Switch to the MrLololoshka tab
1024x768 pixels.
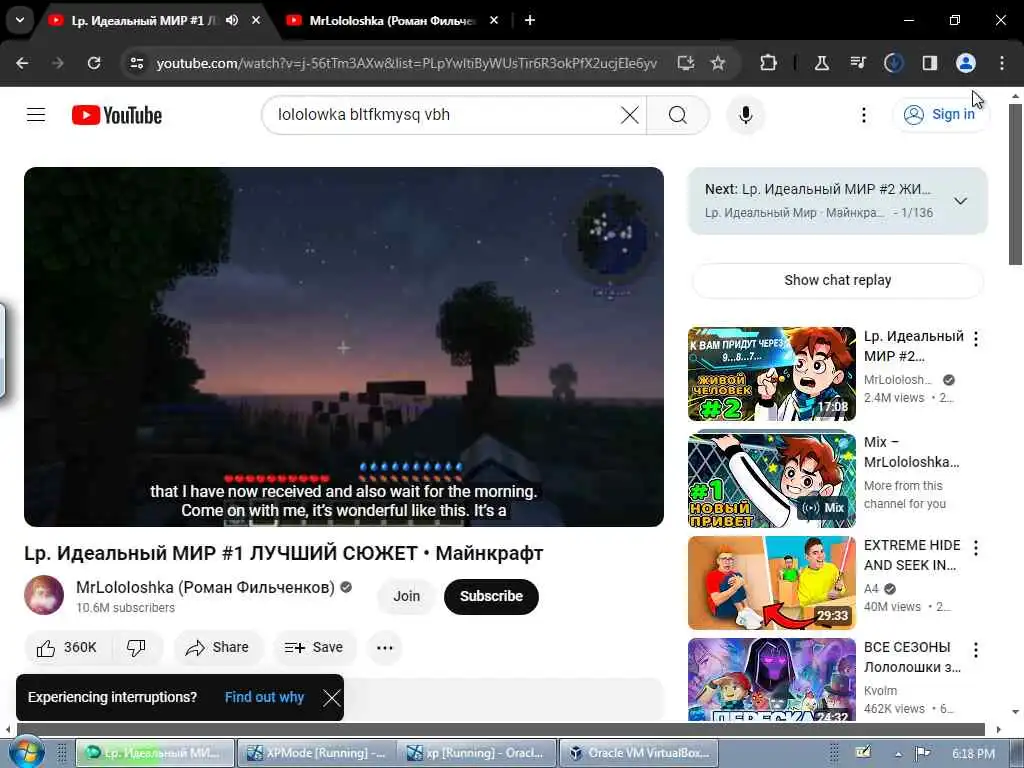(392, 20)
